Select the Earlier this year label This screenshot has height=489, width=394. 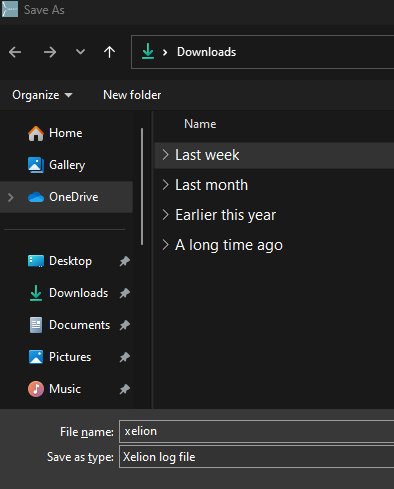coord(225,215)
